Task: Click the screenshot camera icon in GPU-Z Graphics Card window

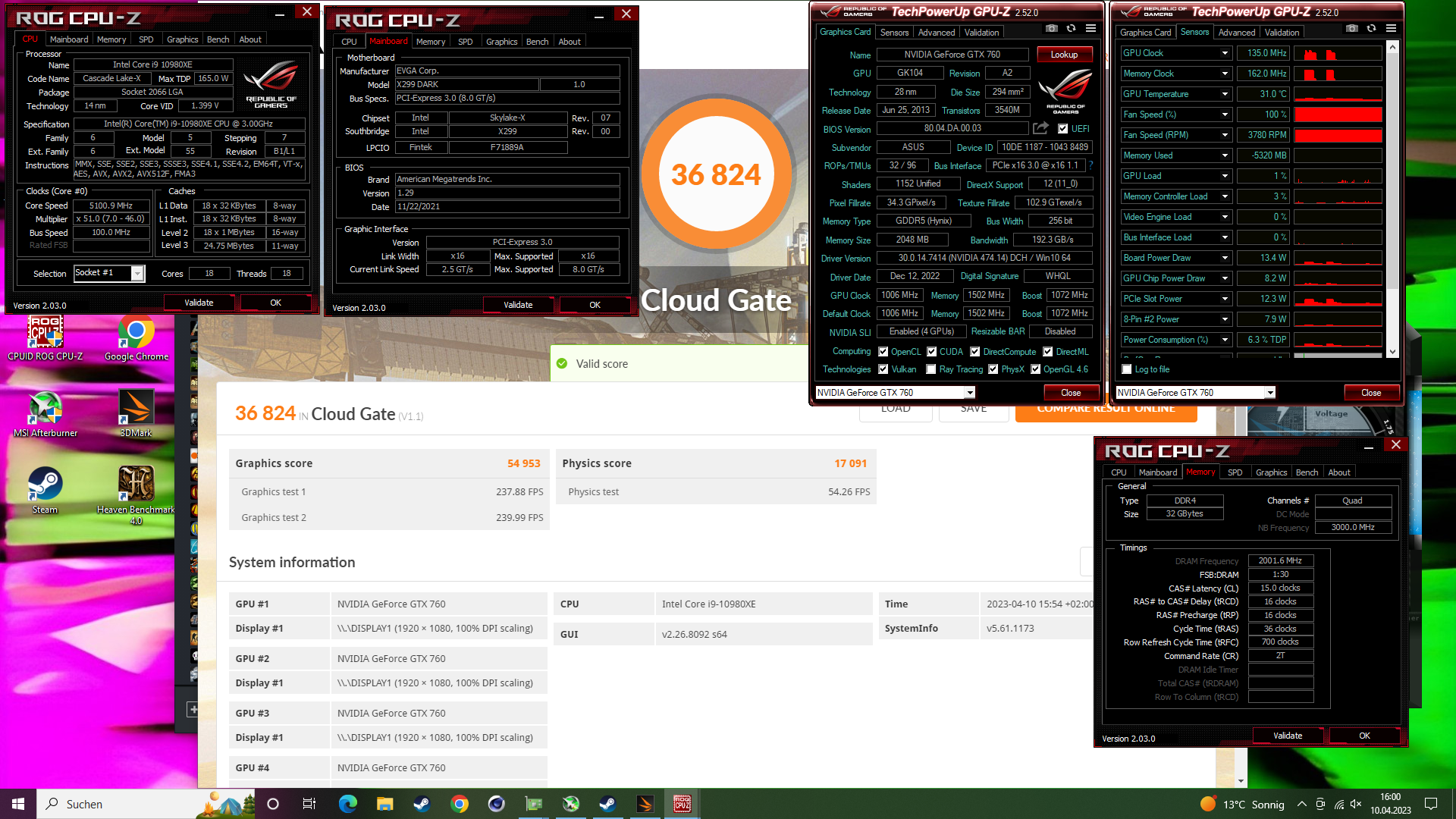Action: 1051,29
